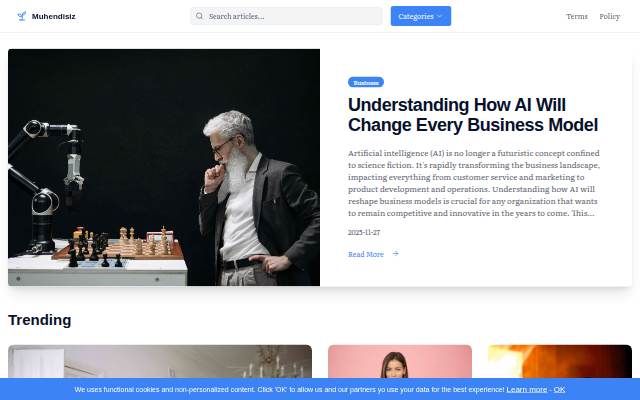Click the article excerpt about Artificial intelligence

[x=474, y=183]
